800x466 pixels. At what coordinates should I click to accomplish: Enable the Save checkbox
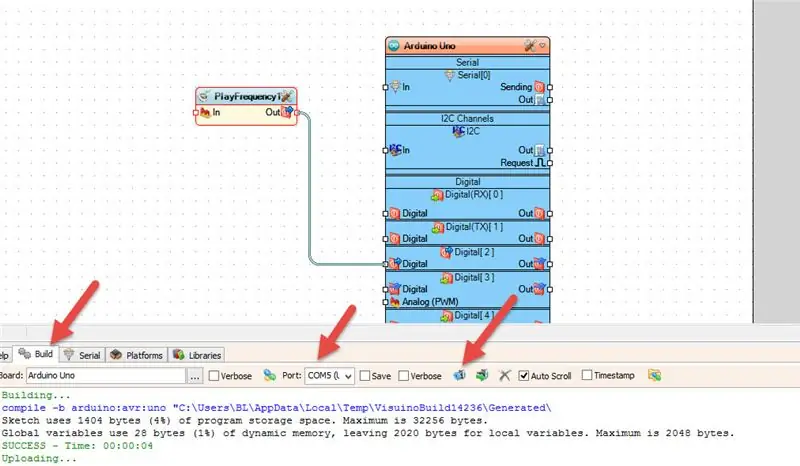365,376
